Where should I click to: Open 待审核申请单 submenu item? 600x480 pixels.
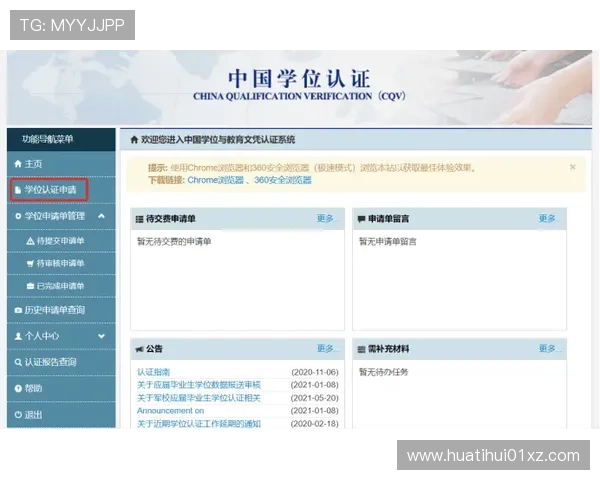coord(60,263)
